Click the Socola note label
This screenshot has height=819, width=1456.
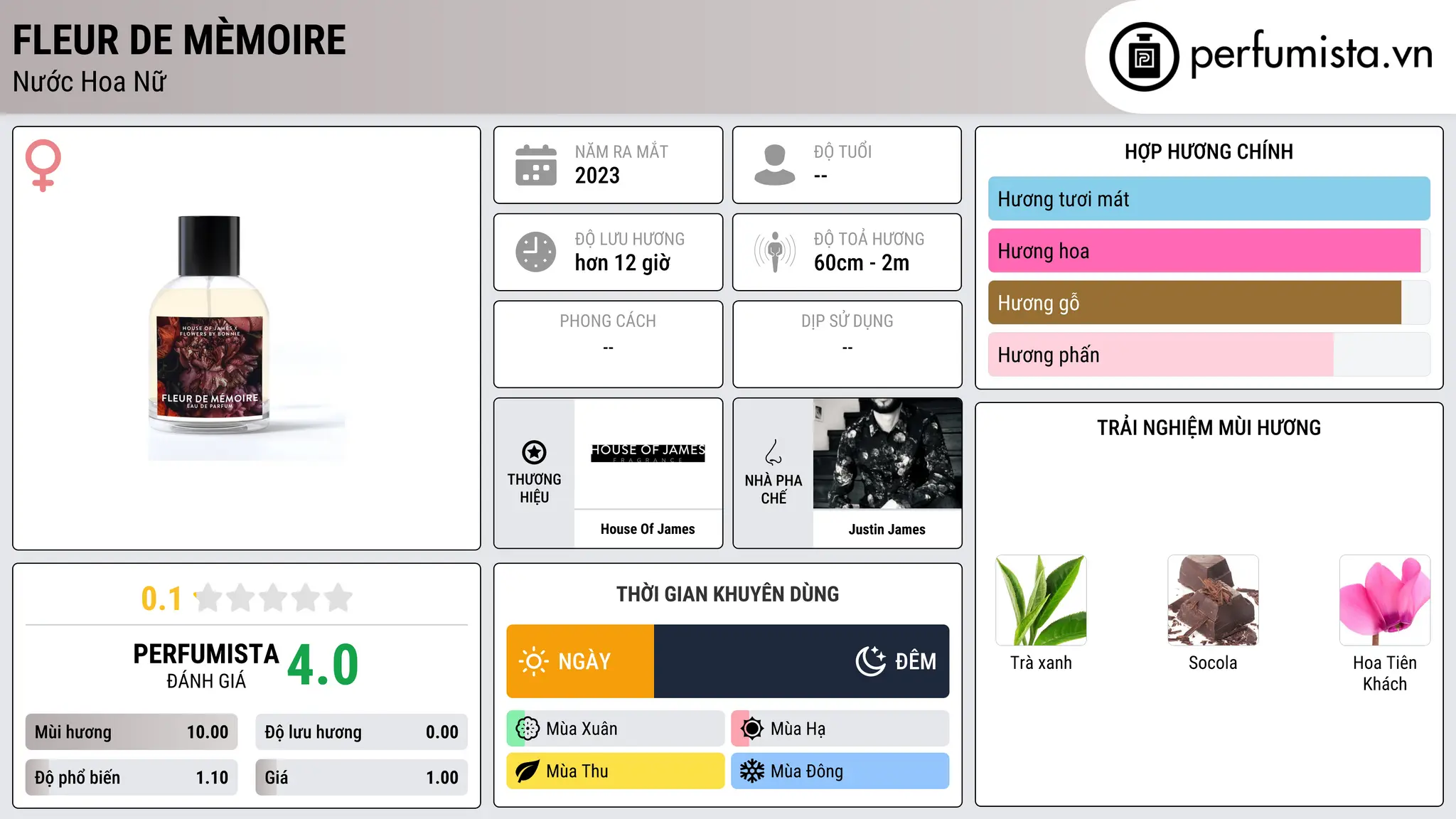[x=1213, y=663]
